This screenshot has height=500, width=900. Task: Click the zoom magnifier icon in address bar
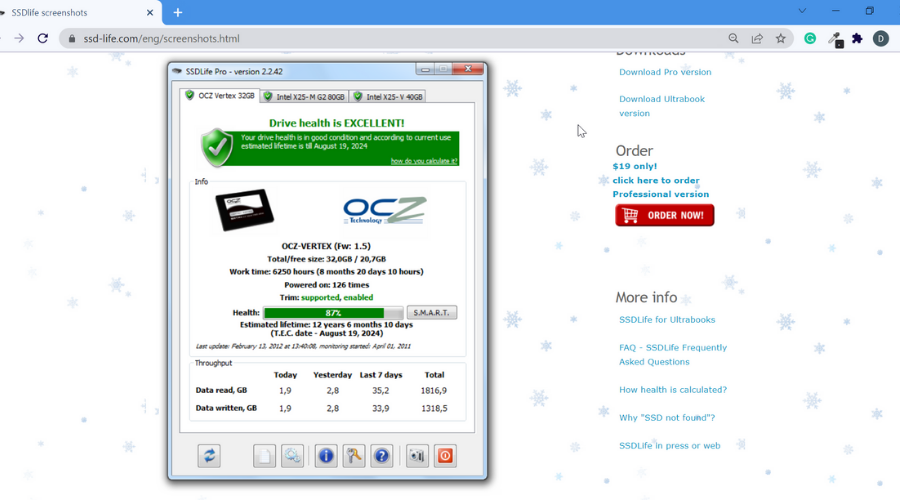point(733,38)
